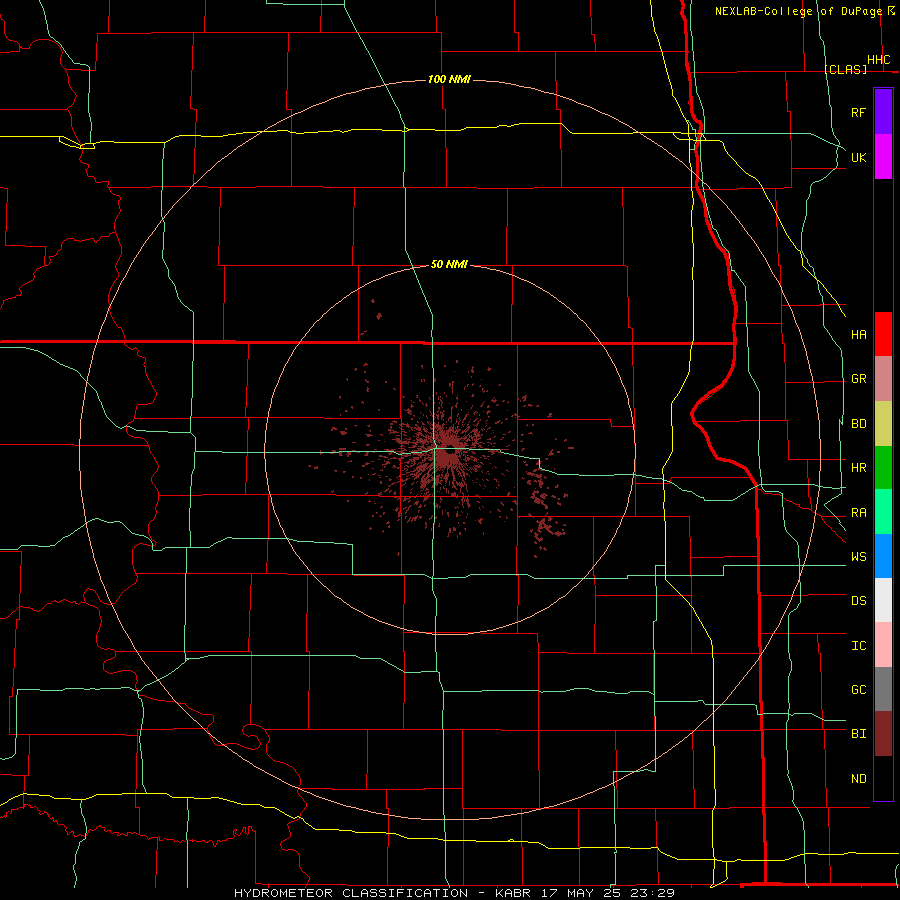Click the RF purple legend swatch

click(883, 112)
